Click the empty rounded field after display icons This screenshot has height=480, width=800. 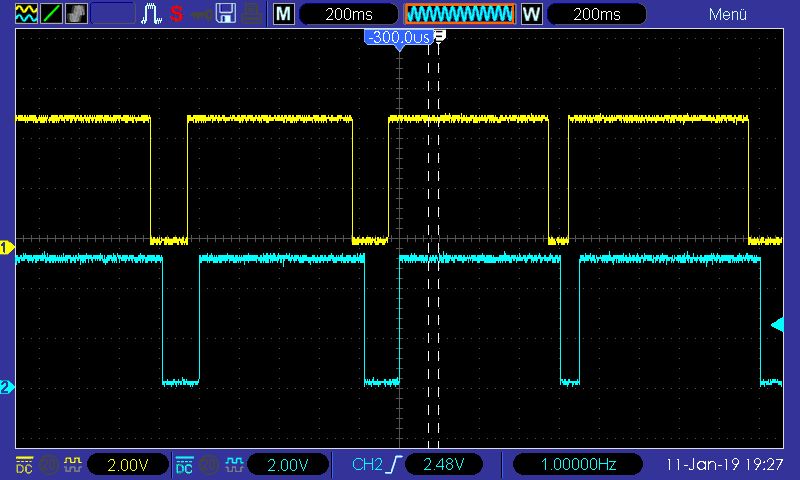113,14
